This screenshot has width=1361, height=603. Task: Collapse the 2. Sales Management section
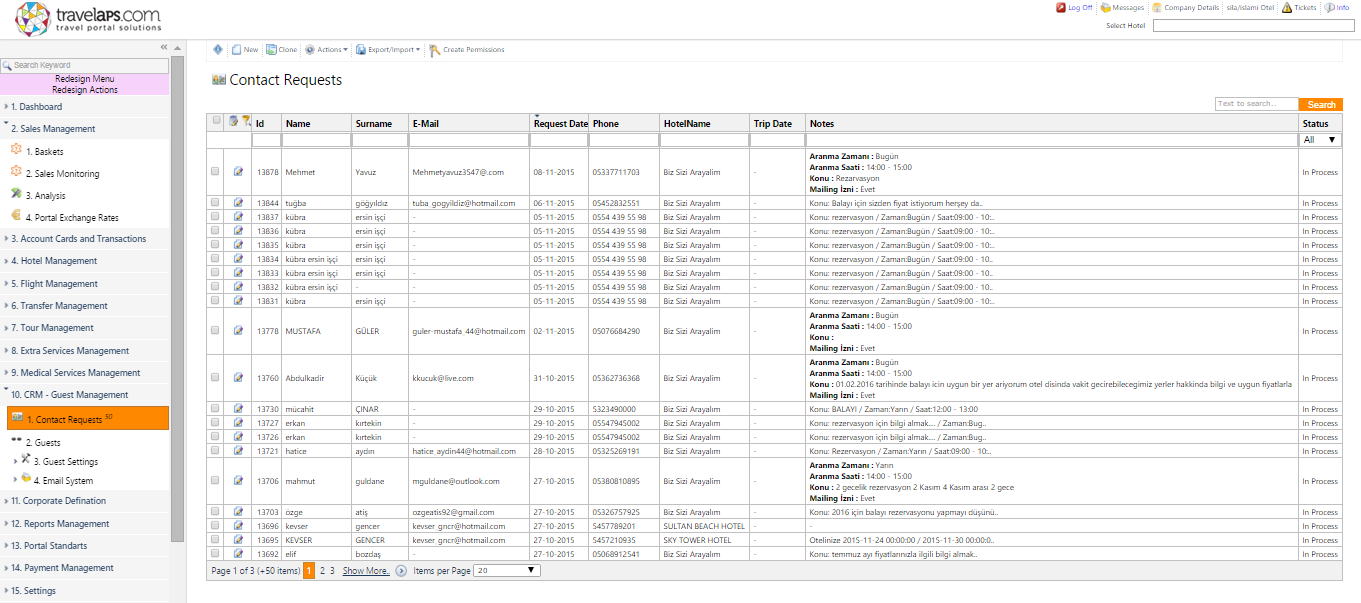pyautogui.click(x=85, y=128)
